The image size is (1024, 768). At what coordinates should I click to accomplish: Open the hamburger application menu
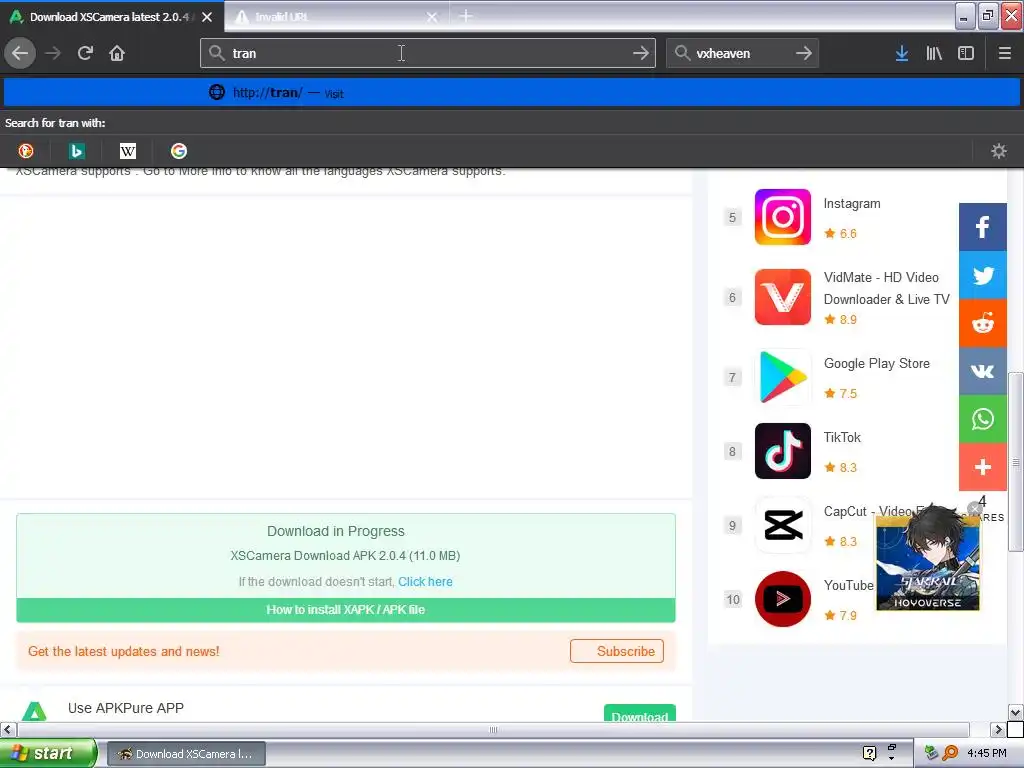click(1004, 54)
